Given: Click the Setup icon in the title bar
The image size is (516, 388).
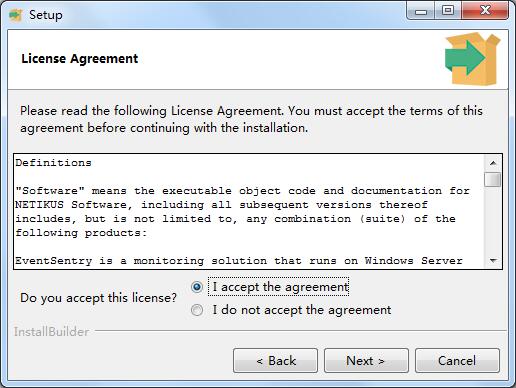Looking at the screenshot, I should coord(15,15).
